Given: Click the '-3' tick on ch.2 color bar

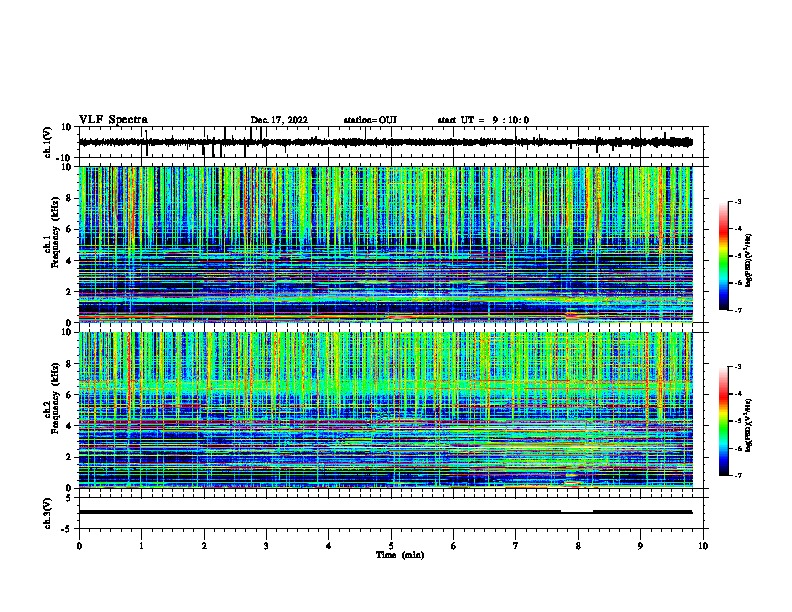Looking at the screenshot, I should [x=737, y=367].
